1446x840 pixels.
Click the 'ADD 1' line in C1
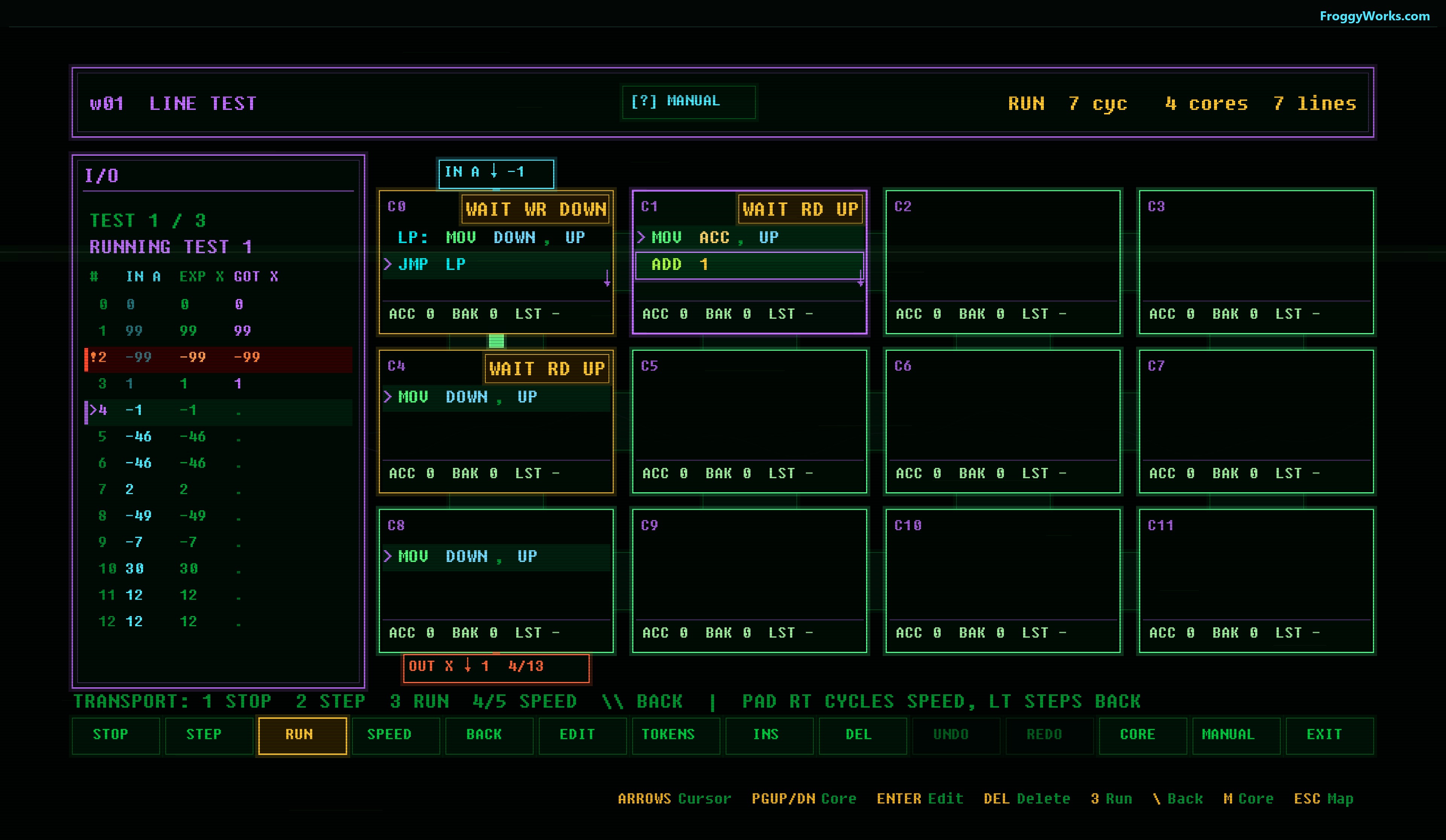[x=749, y=265]
